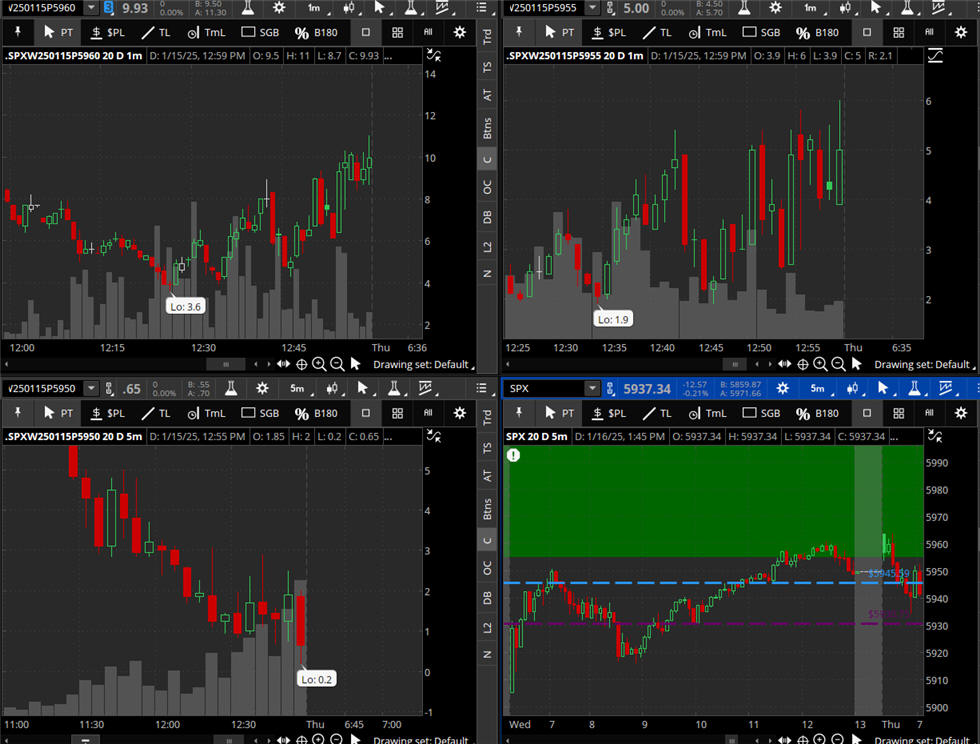The width and height of the screenshot is (980, 744).
Task: Toggle fit-study icon beside P5950 chart info bar
Action: pyautogui.click(x=434, y=436)
